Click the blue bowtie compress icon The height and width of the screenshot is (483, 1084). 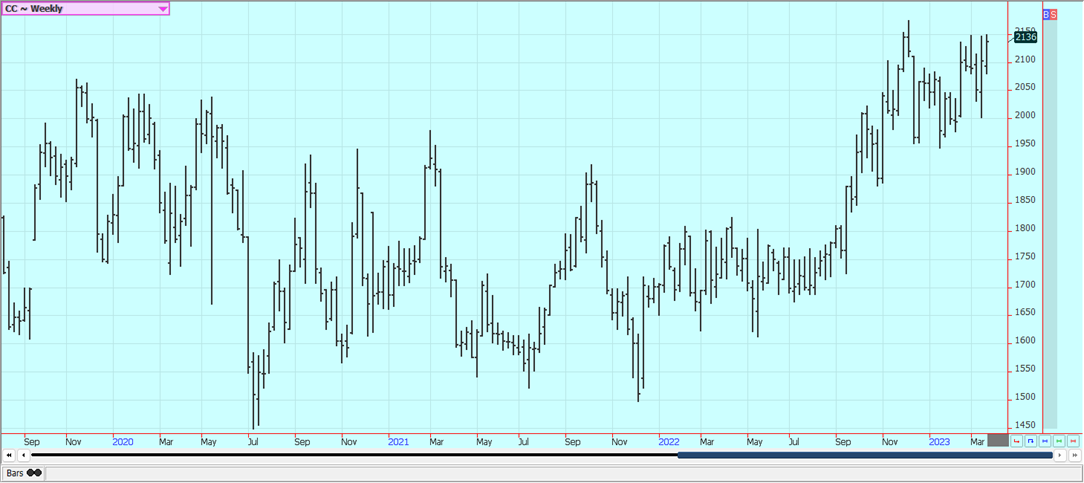[1045, 441]
